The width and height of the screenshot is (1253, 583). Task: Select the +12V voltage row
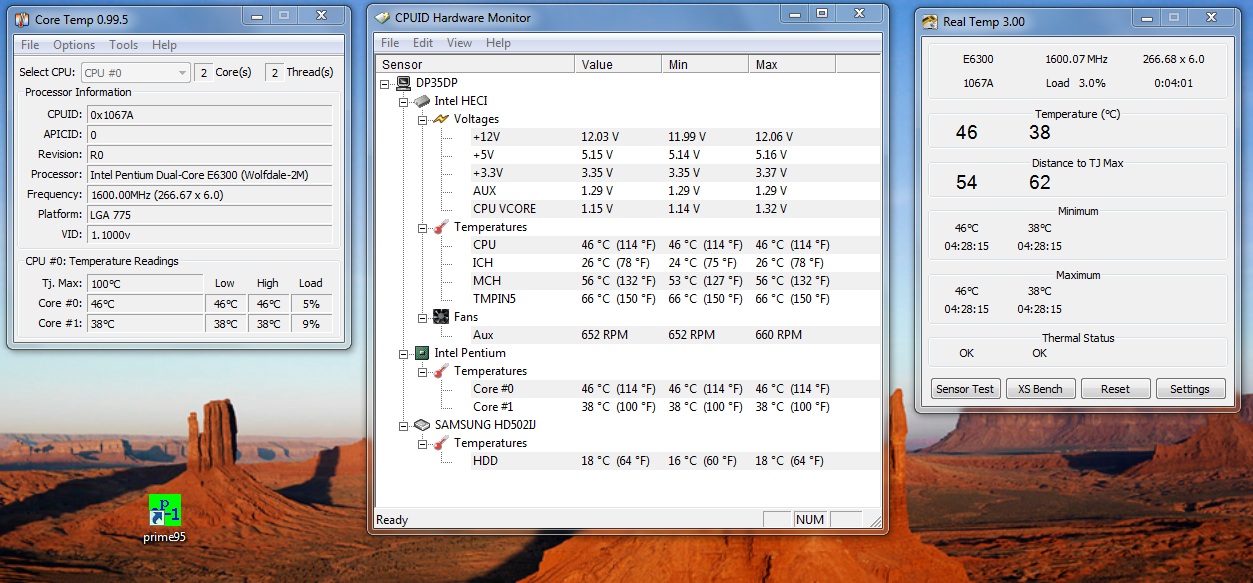676,137
